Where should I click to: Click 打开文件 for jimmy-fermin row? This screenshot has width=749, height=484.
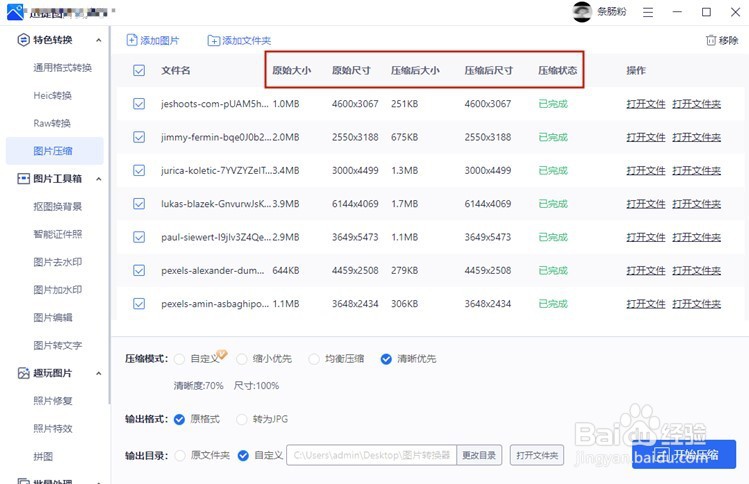pos(646,138)
